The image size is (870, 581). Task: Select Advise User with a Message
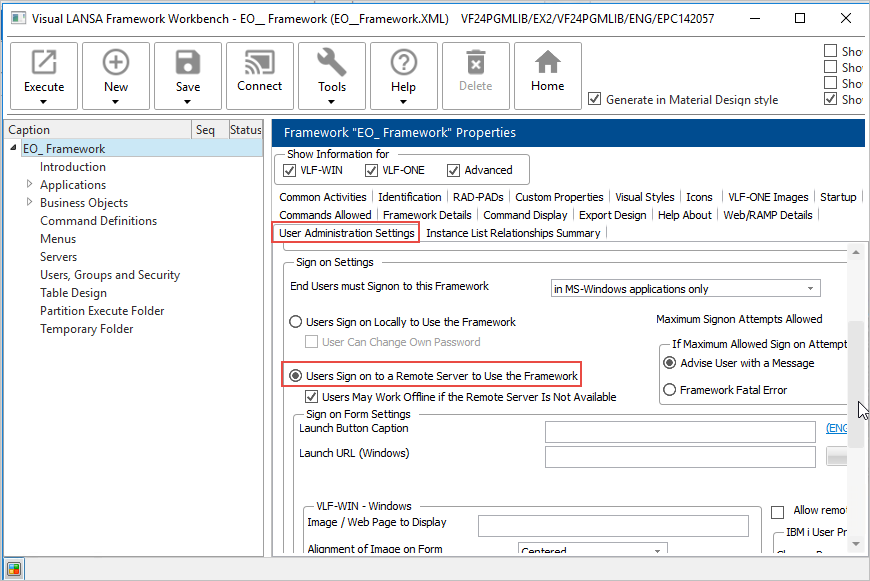(670, 363)
